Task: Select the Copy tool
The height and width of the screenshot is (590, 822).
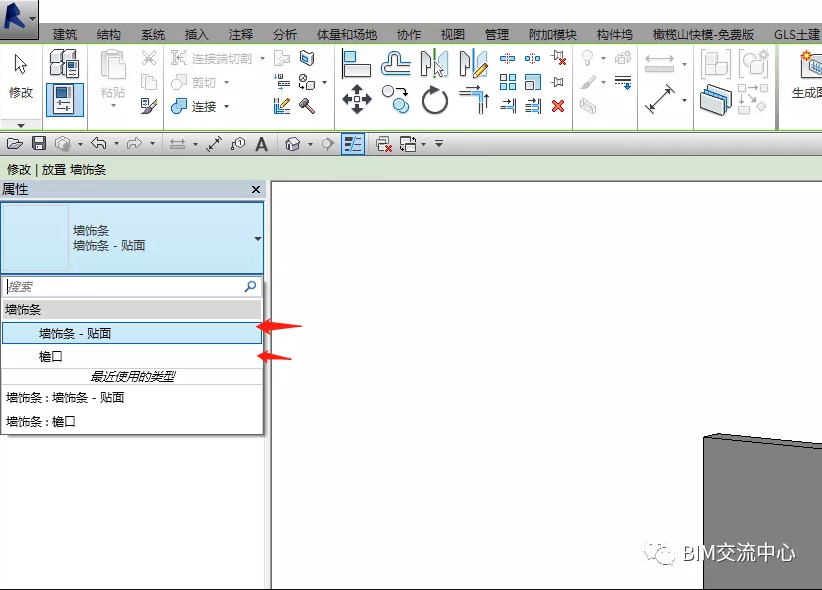Action: tap(396, 99)
